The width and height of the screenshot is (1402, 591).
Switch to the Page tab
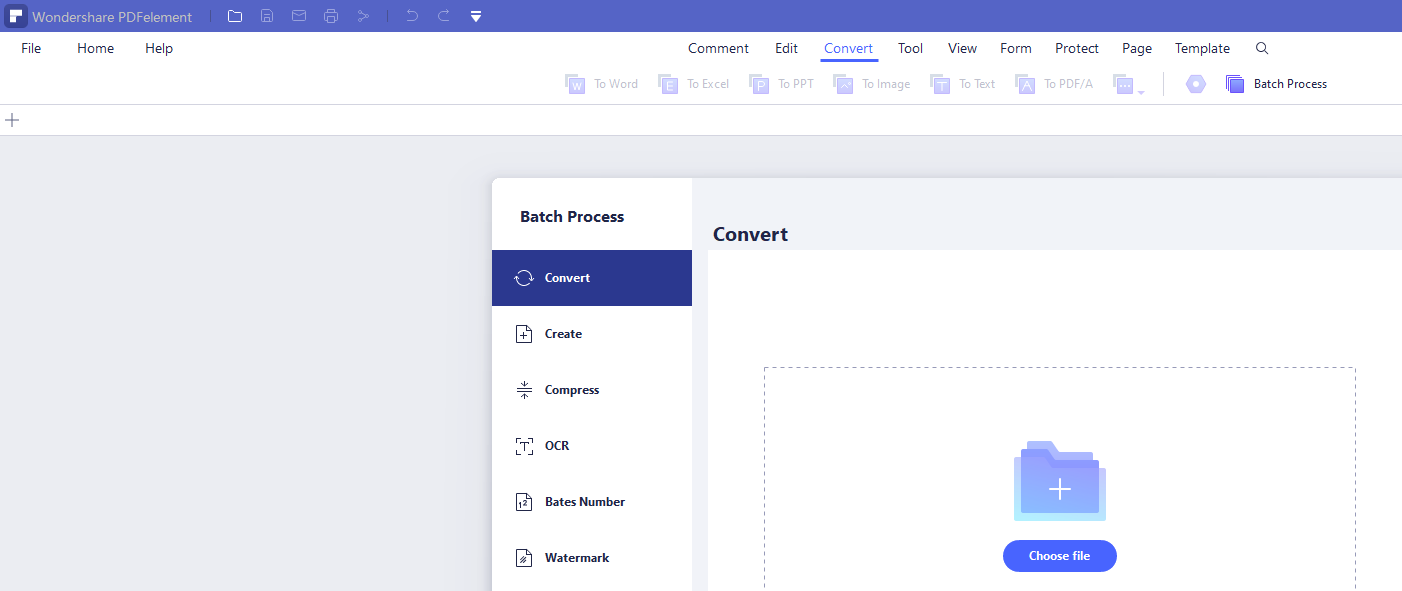[x=1137, y=48]
